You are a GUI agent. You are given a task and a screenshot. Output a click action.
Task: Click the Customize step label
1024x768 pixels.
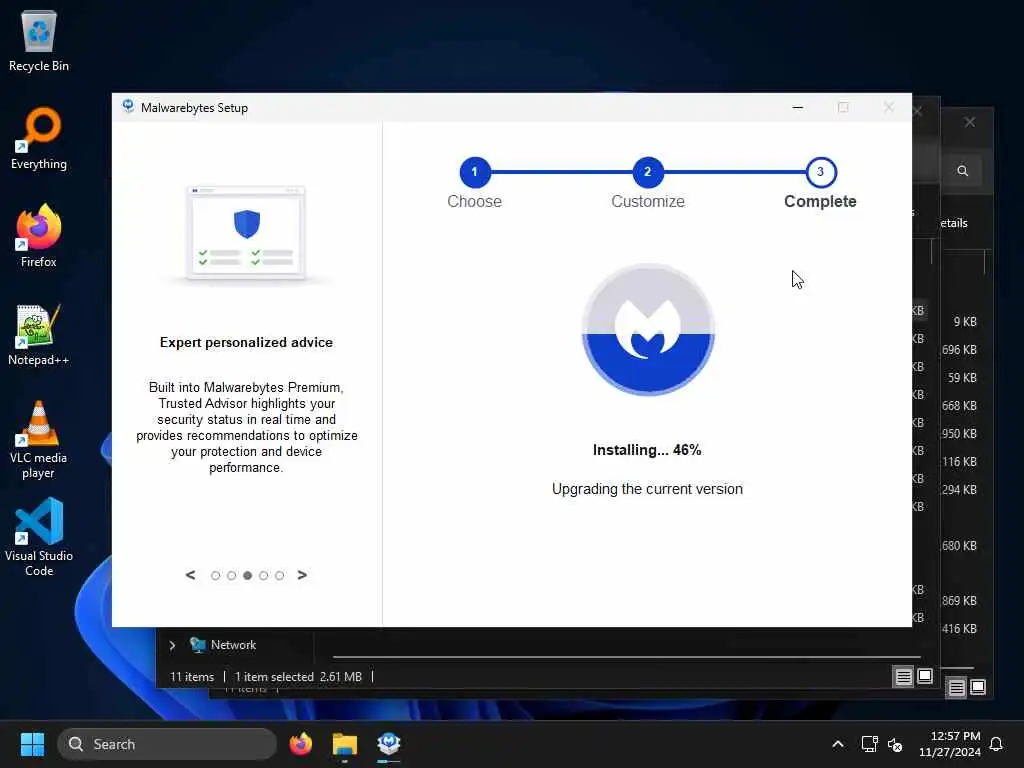[648, 201]
